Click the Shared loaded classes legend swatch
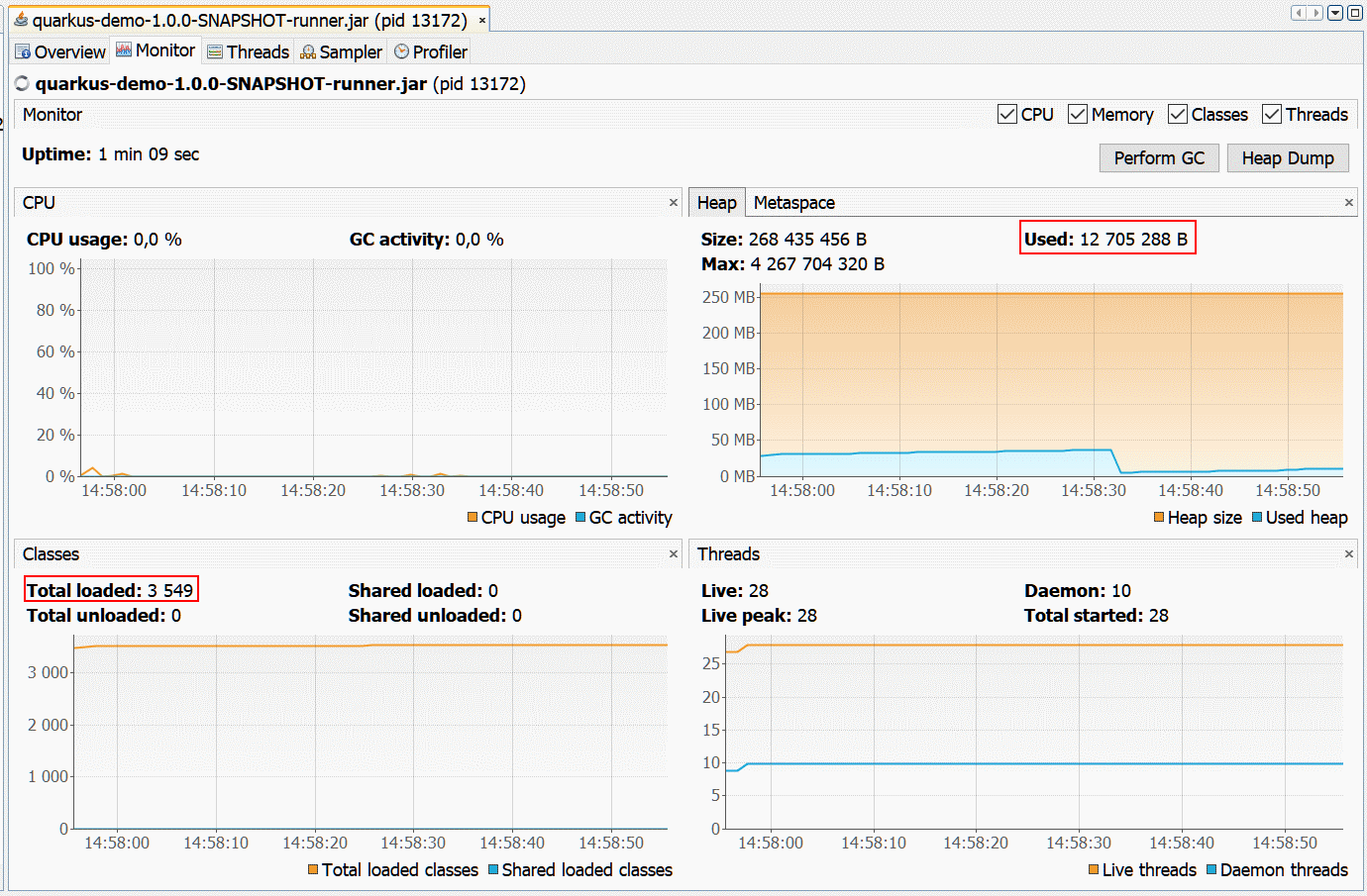Viewport: 1367px width, 896px height. pos(493,869)
